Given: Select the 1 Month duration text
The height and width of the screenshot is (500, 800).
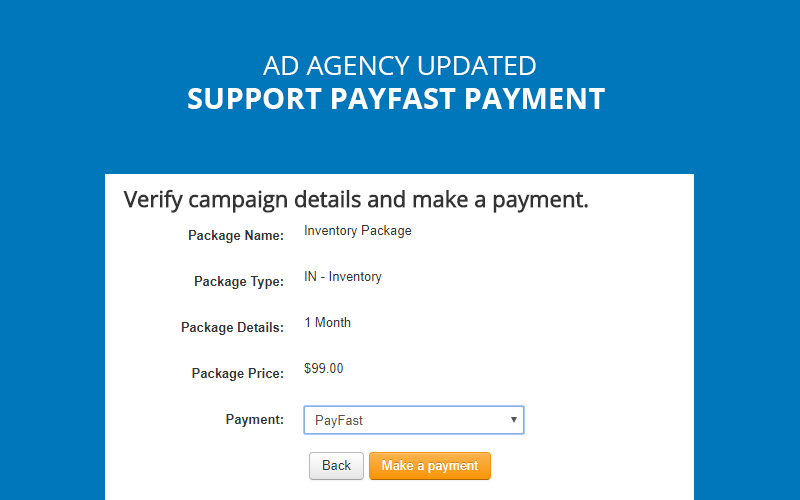Looking at the screenshot, I should coord(327,323).
